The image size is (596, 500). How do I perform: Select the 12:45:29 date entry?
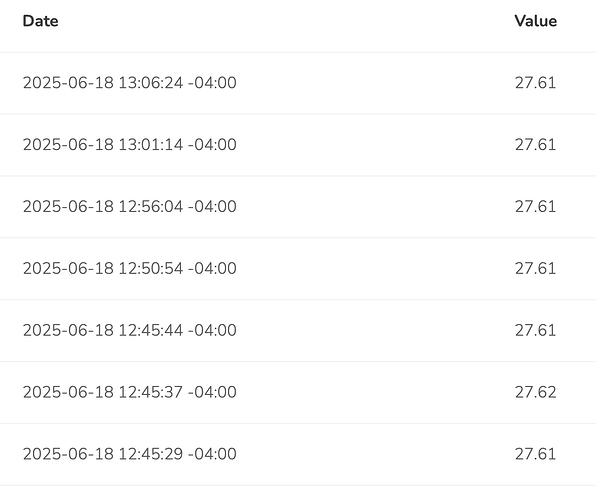pyautogui.click(x=130, y=454)
